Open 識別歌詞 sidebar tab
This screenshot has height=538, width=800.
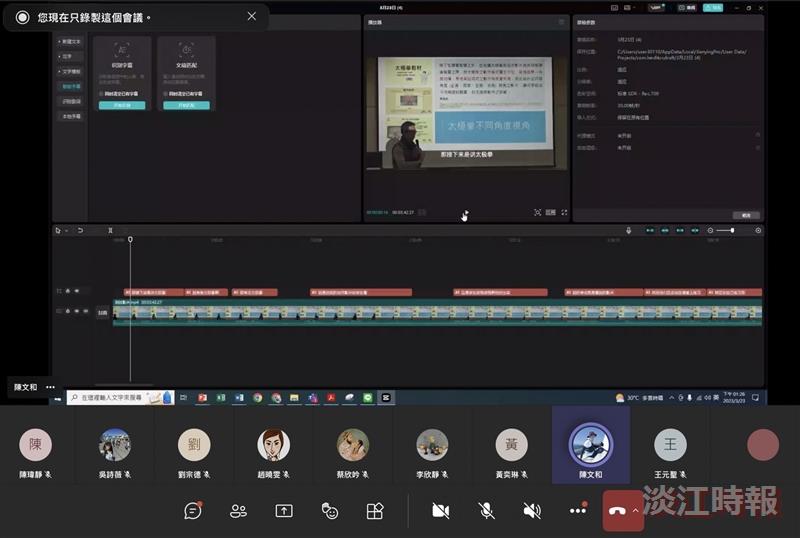[71, 102]
